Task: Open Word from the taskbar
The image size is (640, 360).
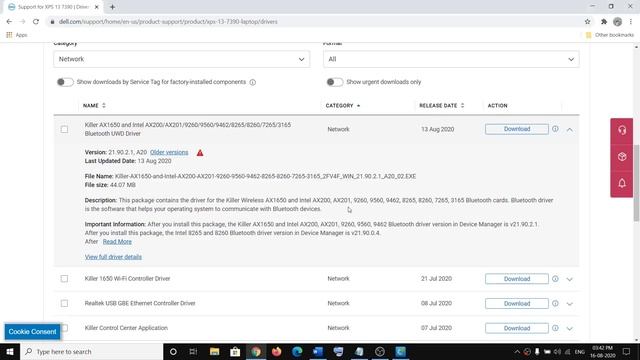Action: click(318, 351)
